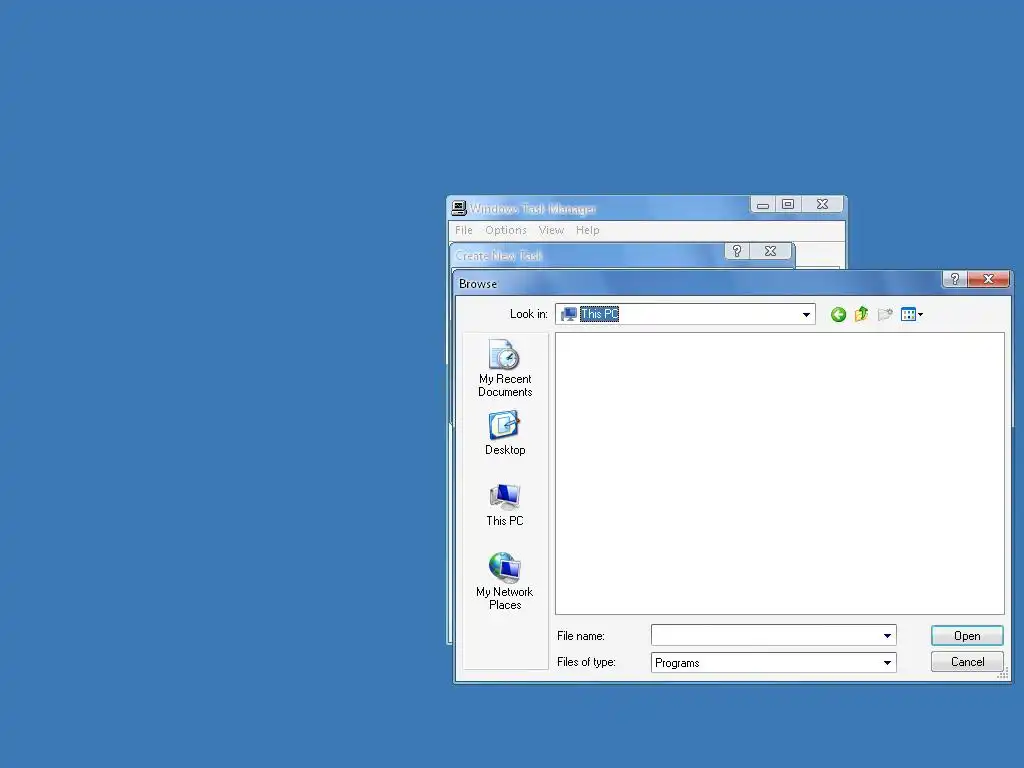Open My Network Places shortcut

[x=505, y=581]
